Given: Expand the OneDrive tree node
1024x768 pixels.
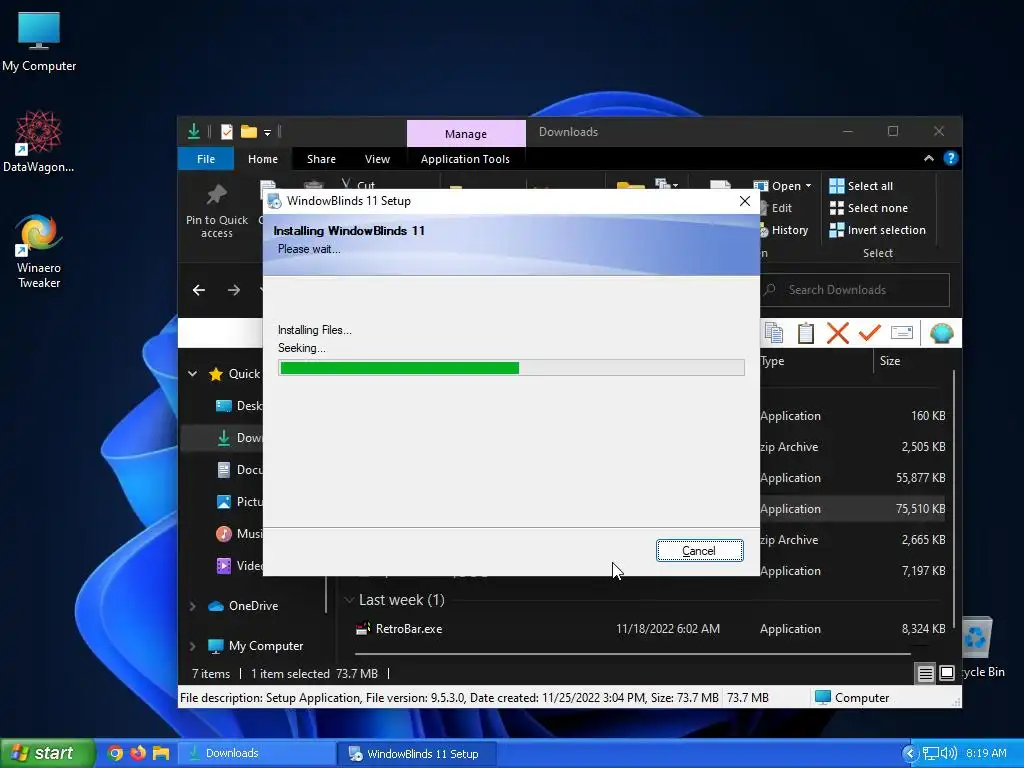Looking at the screenshot, I should (x=193, y=606).
